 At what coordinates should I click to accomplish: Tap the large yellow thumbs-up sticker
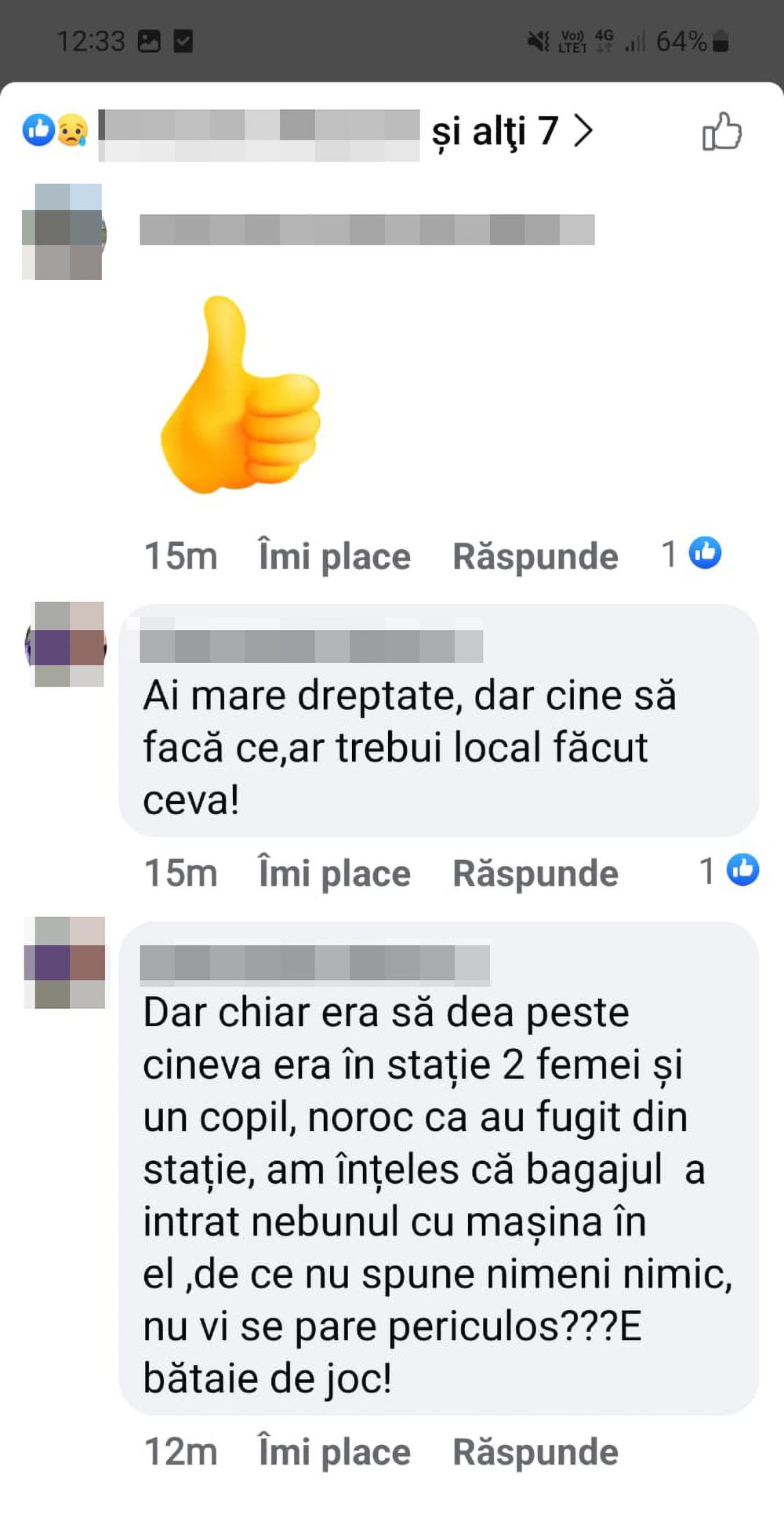point(240,395)
